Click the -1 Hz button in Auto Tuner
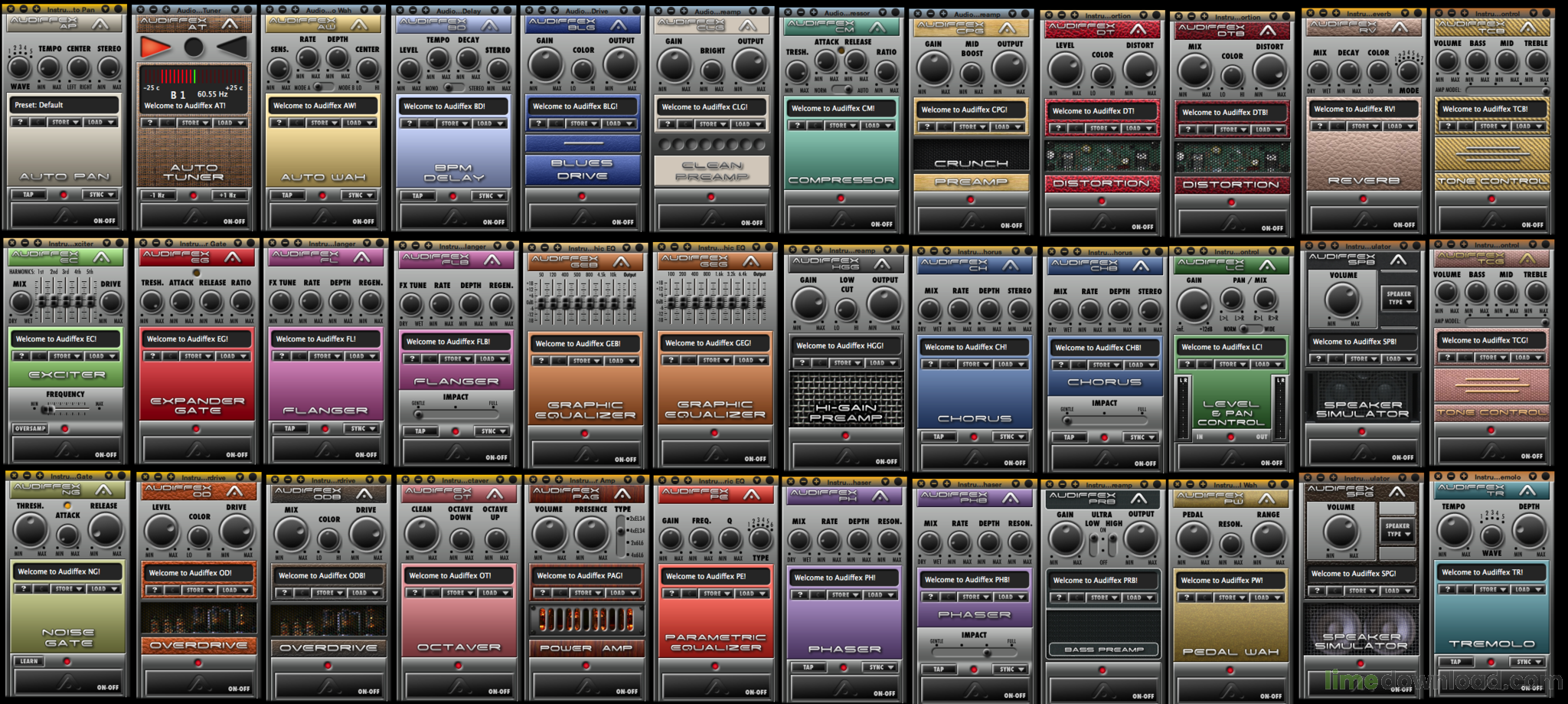1568x704 pixels. tap(158, 195)
